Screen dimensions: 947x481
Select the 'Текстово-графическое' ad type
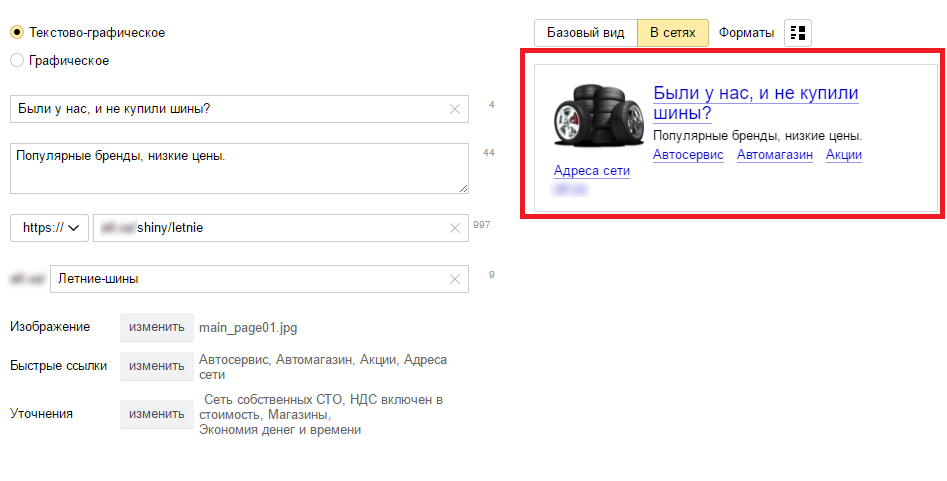[17, 33]
